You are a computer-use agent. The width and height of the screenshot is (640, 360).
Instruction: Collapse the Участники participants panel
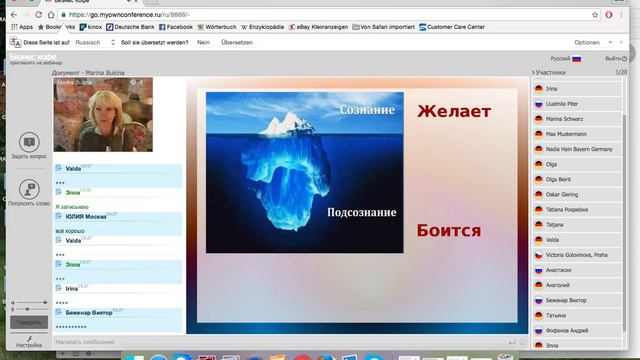(533, 72)
